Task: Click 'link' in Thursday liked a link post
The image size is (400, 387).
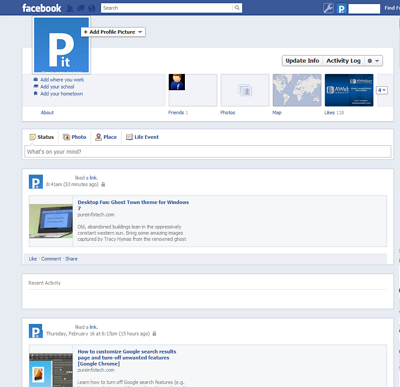Action: (93, 327)
